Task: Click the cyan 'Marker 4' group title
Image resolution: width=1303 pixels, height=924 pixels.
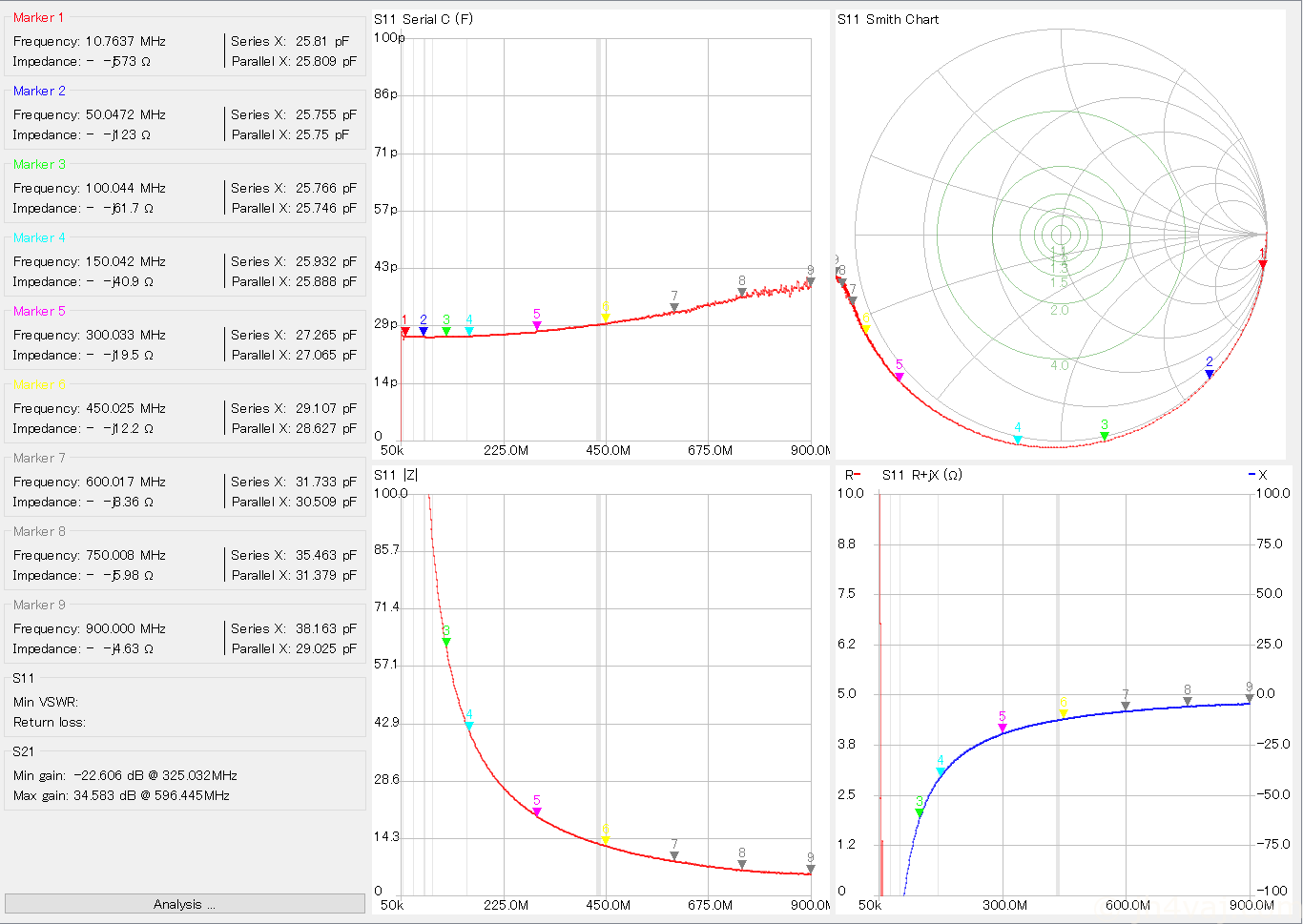Action: point(39,237)
